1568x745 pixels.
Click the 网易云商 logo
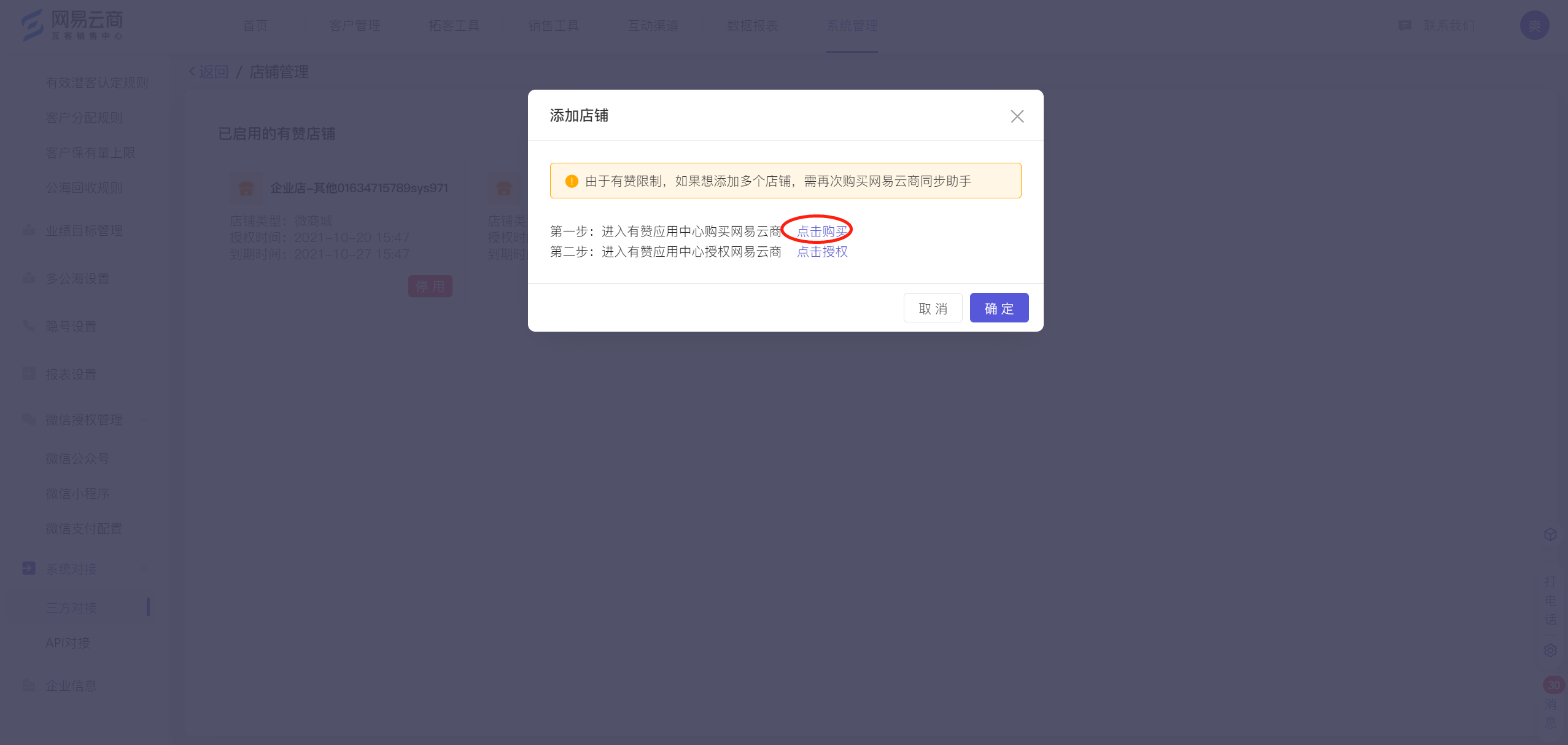point(72,25)
